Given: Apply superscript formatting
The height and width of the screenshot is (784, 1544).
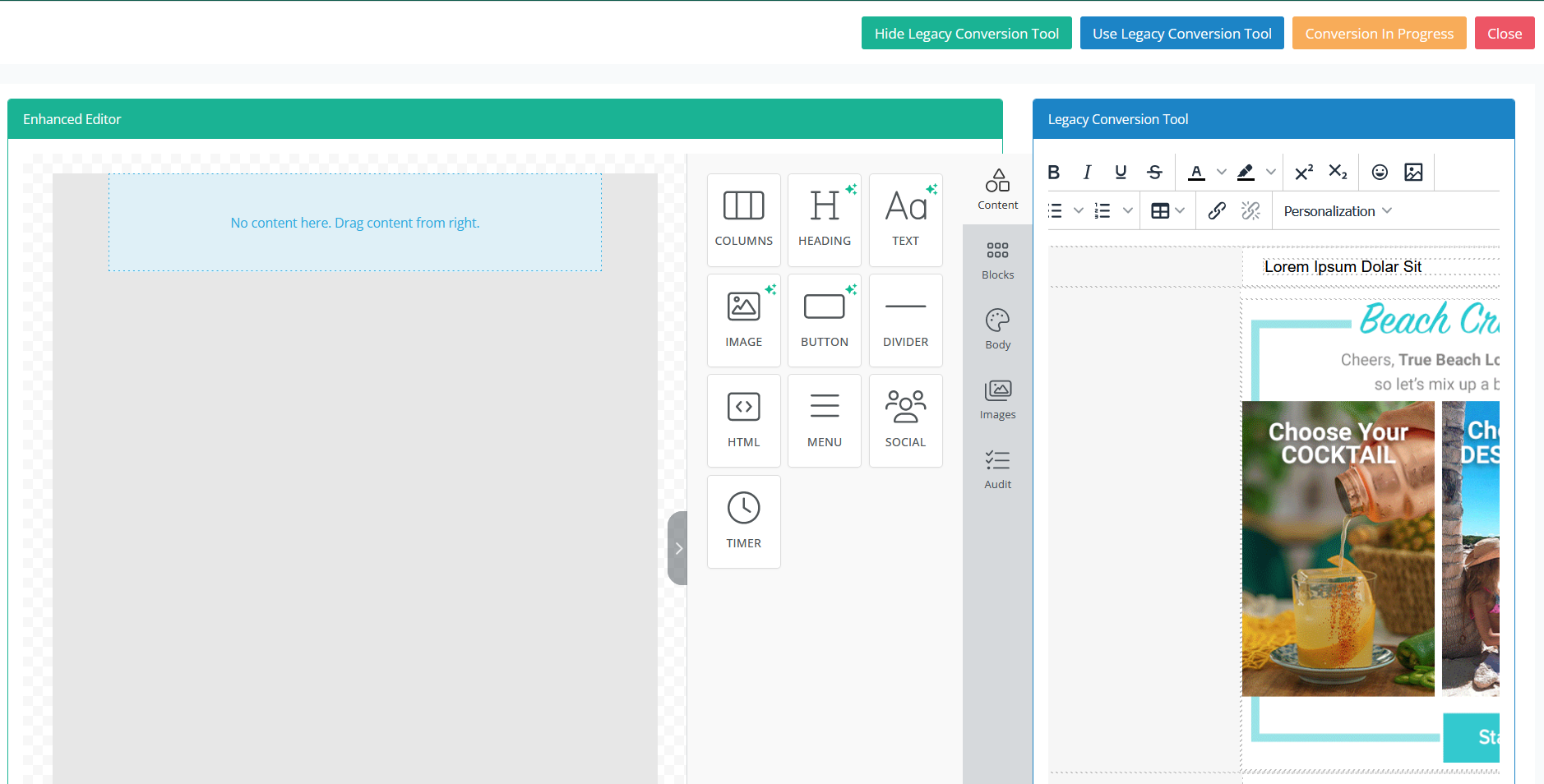Looking at the screenshot, I should [1303, 172].
